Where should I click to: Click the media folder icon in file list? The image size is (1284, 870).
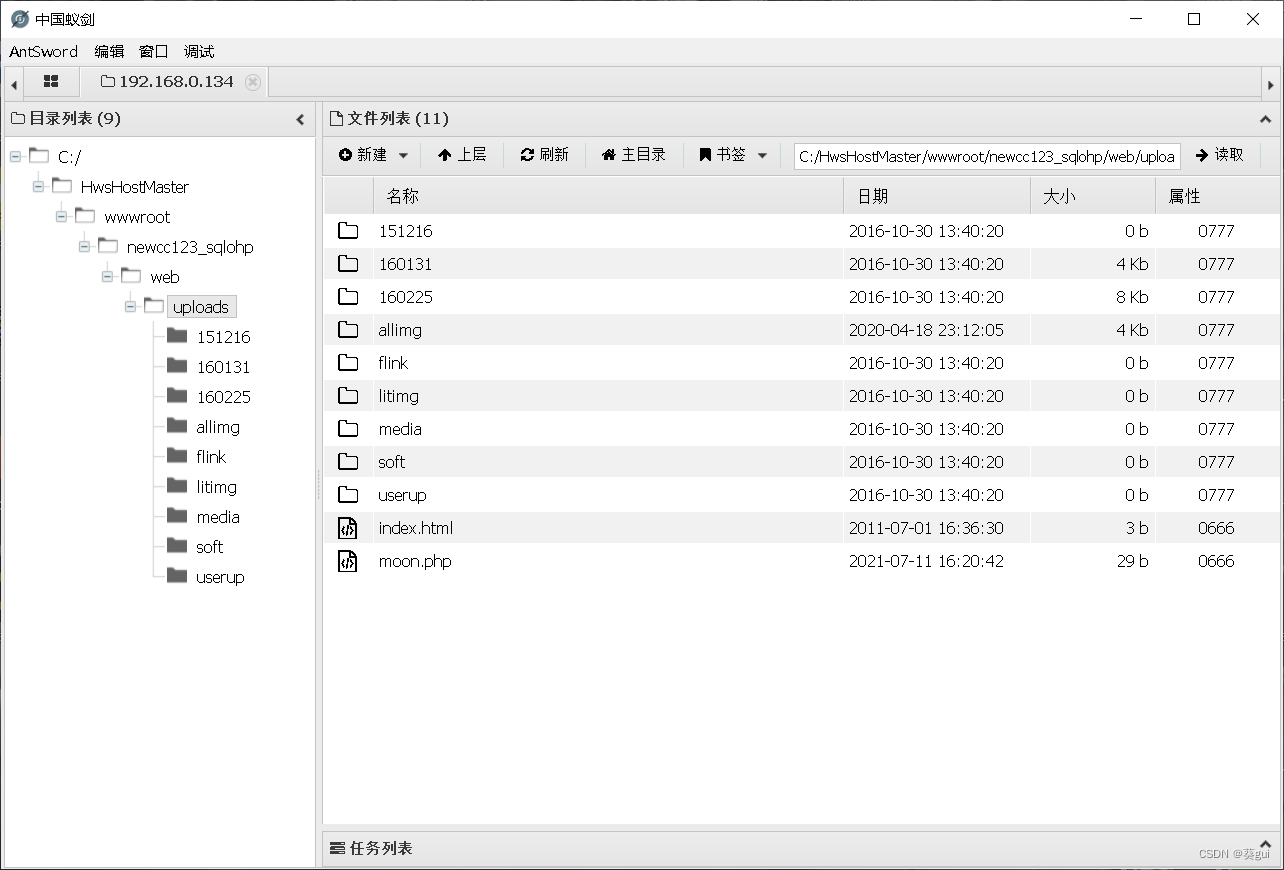(x=348, y=429)
